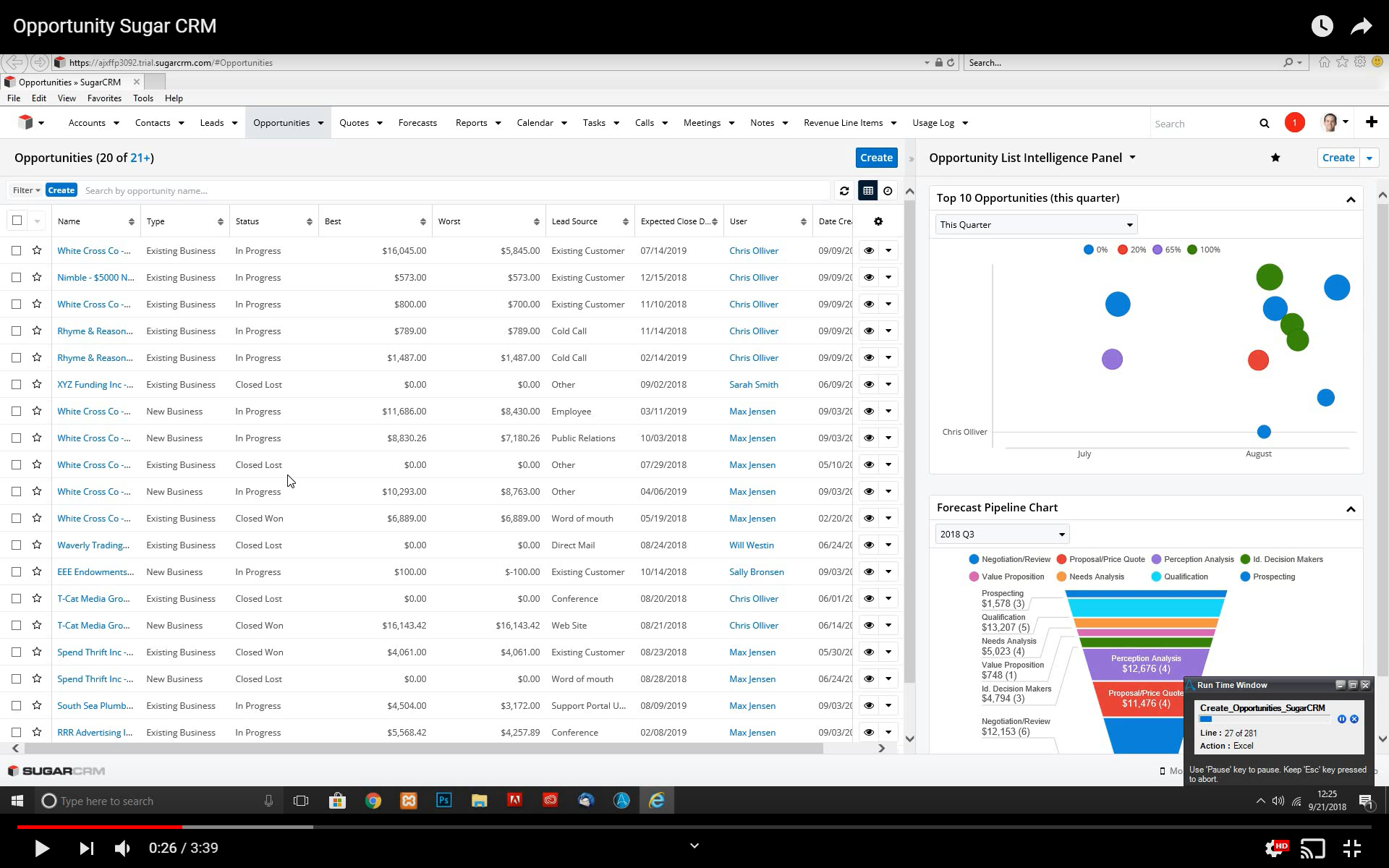The height and width of the screenshot is (868, 1389).
Task: Open File Explorer from the taskbar
Action: tap(479, 801)
